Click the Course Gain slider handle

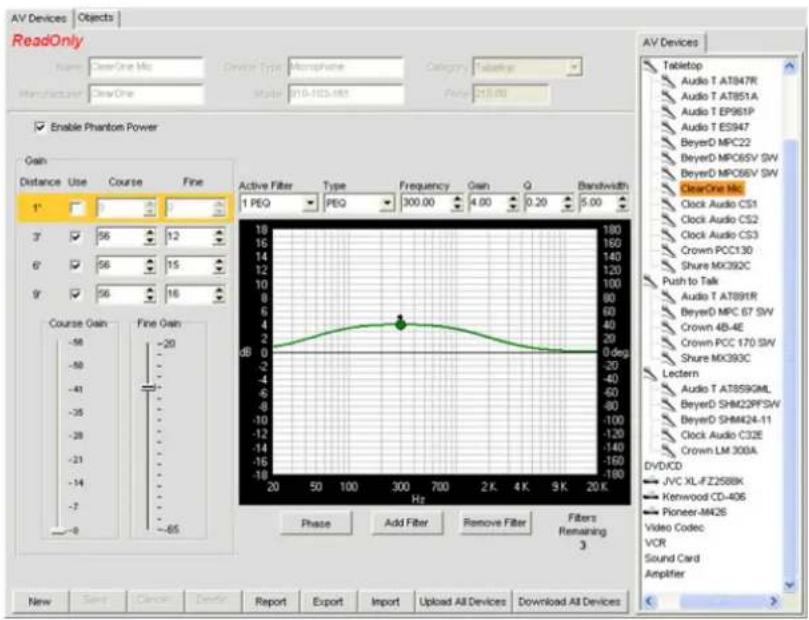[x=59, y=531]
